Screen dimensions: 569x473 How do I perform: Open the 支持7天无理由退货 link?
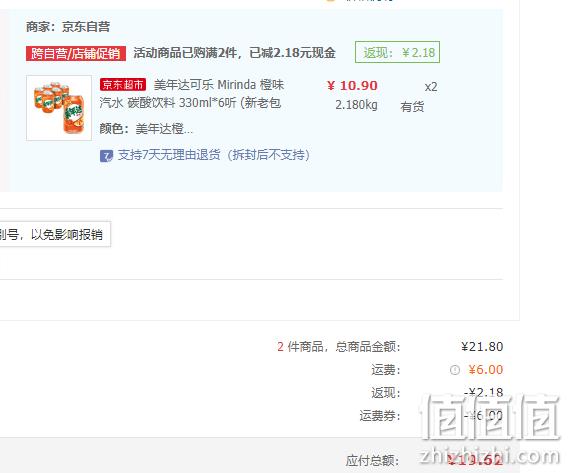click(214, 155)
